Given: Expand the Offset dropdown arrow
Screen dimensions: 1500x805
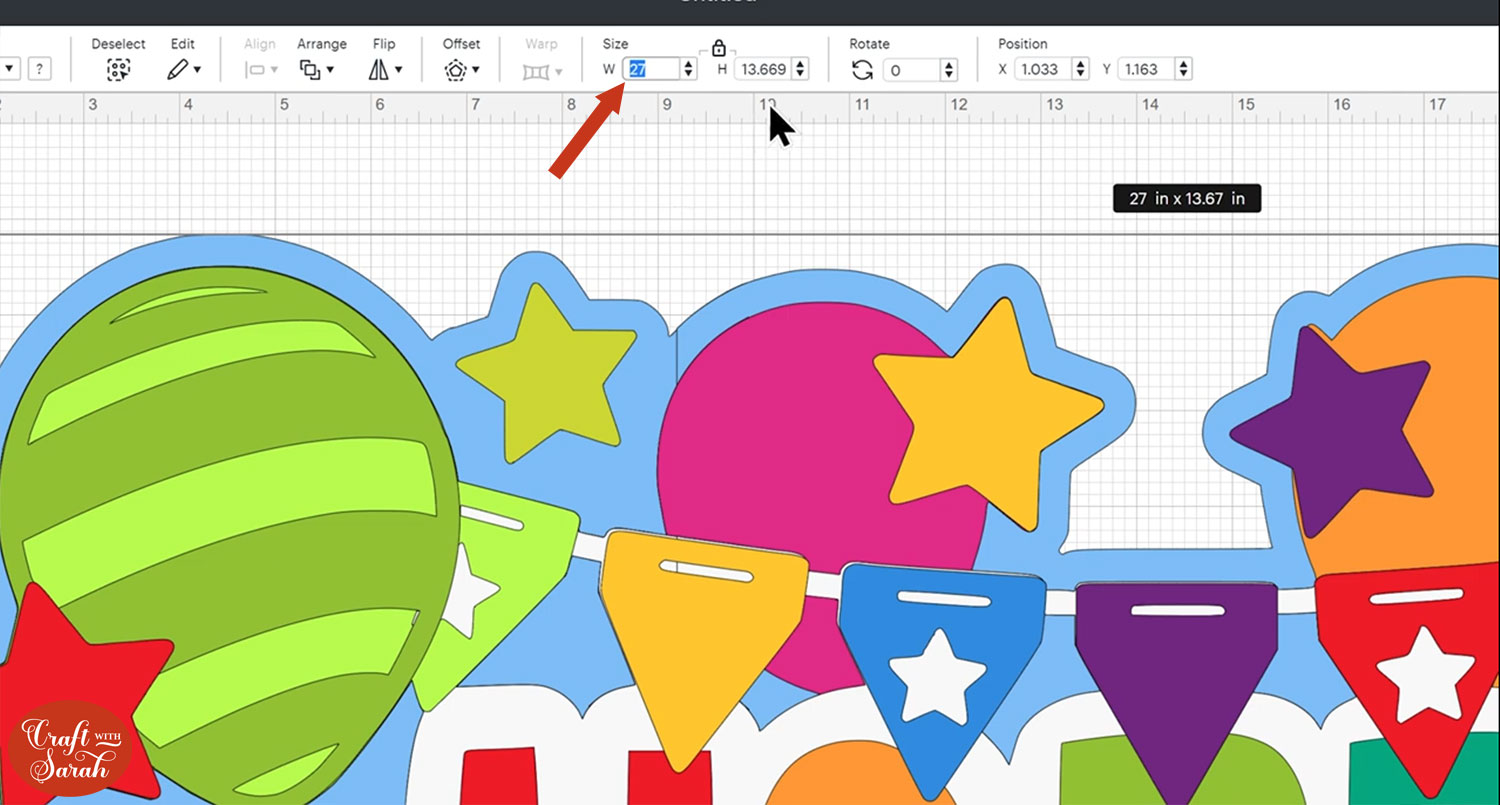Looking at the screenshot, I should pos(476,70).
